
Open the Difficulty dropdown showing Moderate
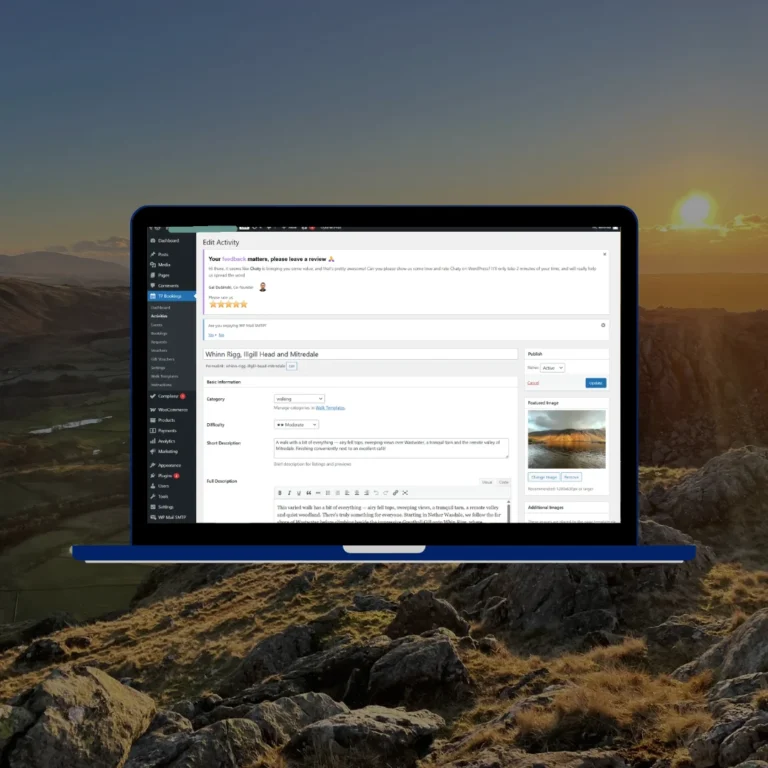pyautogui.click(x=296, y=425)
